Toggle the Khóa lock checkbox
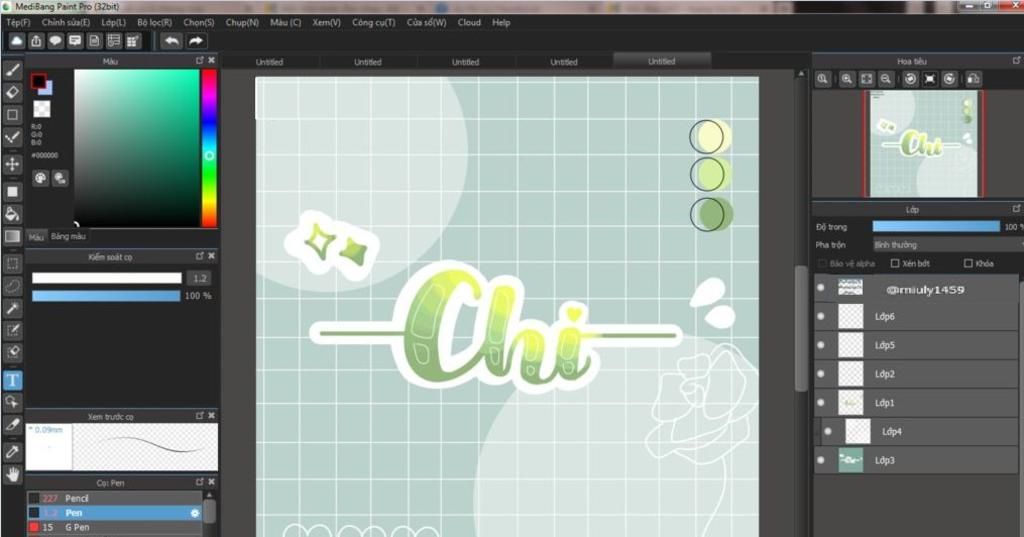Viewport: 1024px width, 537px height. 968,263
